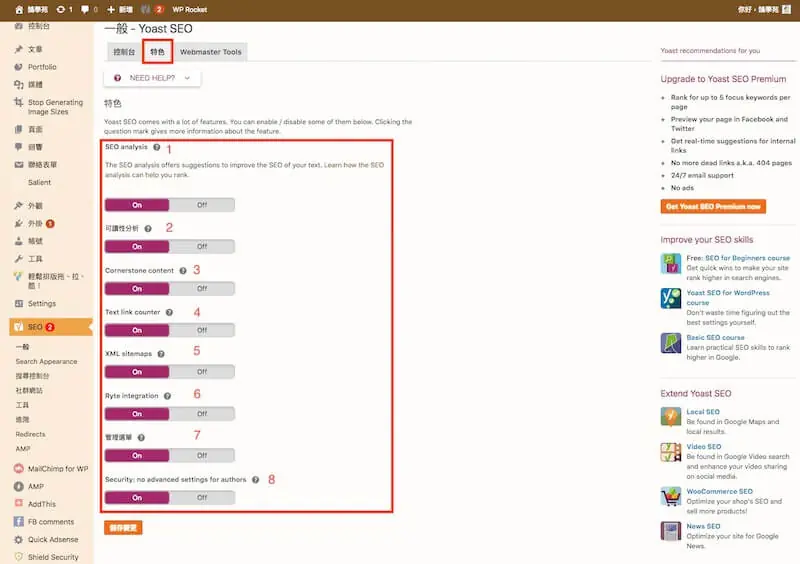Open Search Appearance submenu
Image resolution: width=800 pixels, height=564 pixels.
pos(46,361)
